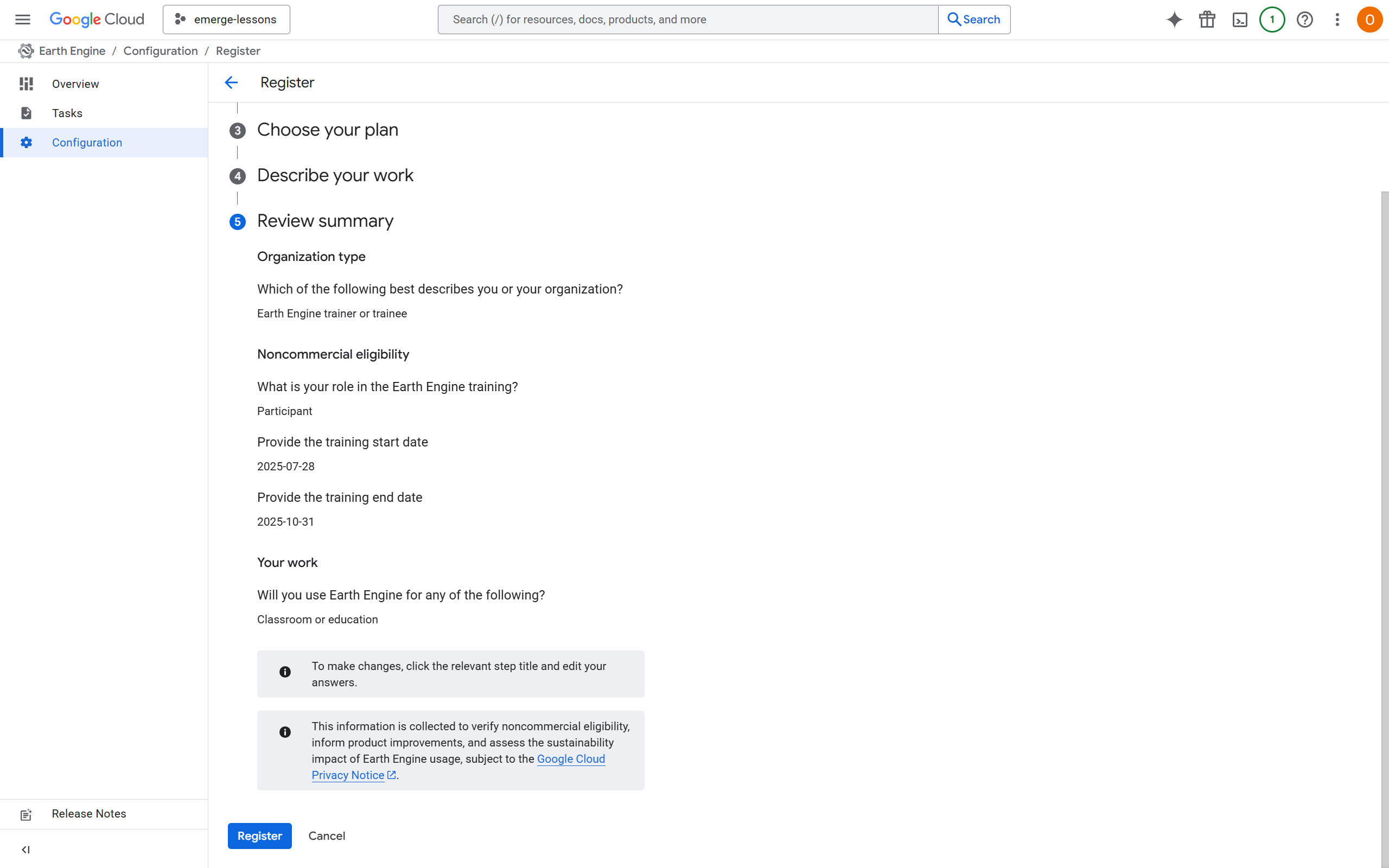Collapse the left navigation panel

pos(26,850)
